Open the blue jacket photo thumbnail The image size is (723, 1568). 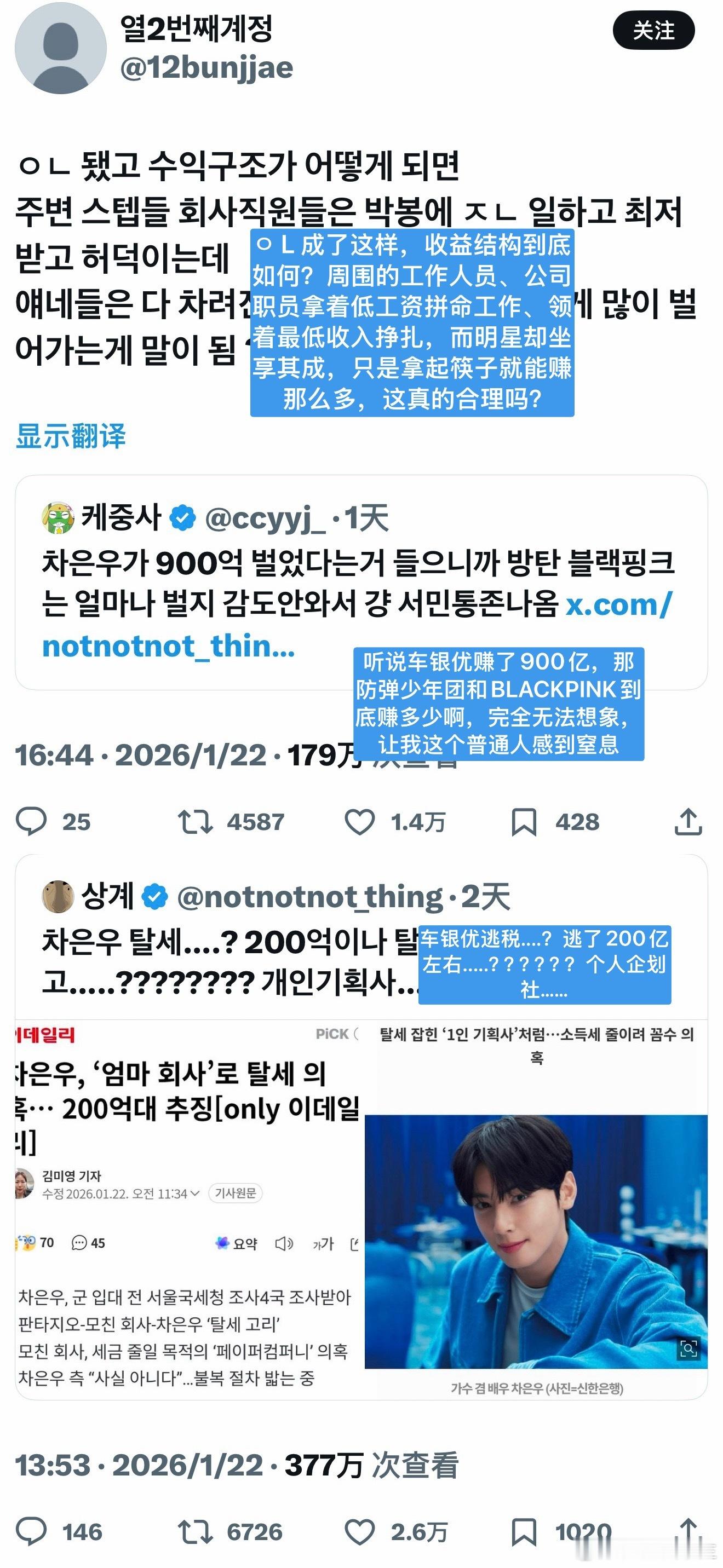click(536, 1242)
